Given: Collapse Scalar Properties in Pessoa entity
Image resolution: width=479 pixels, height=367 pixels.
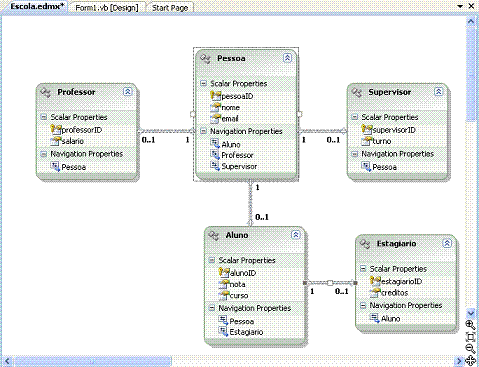Looking at the screenshot, I should point(203,83).
